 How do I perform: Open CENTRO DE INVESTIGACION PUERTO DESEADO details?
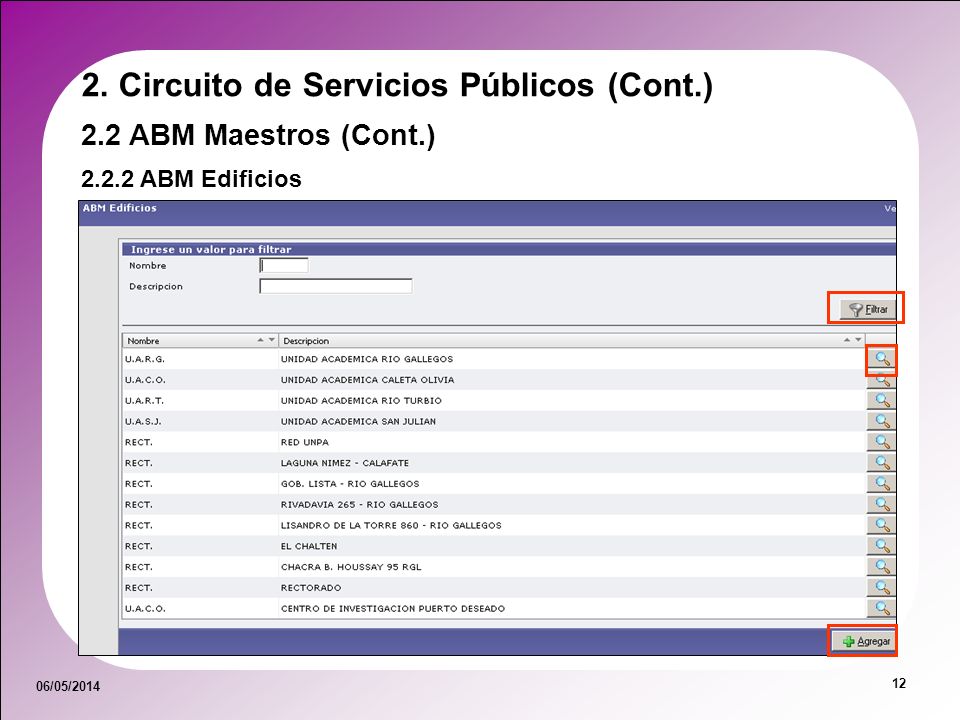(x=882, y=609)
